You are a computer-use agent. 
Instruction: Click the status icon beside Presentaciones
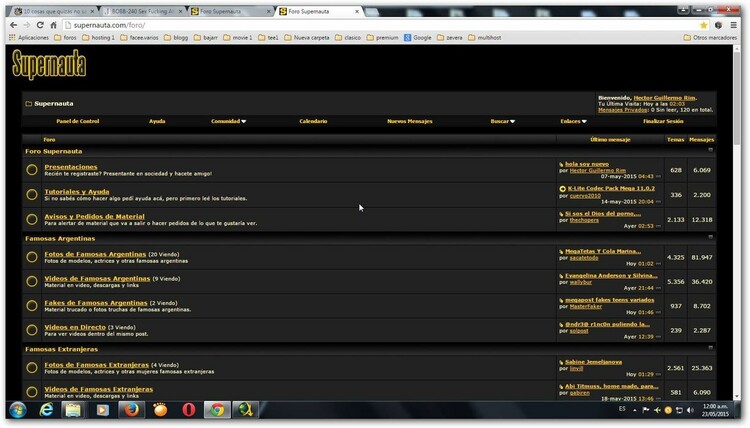pyautogui.click(x=32, y=170)
